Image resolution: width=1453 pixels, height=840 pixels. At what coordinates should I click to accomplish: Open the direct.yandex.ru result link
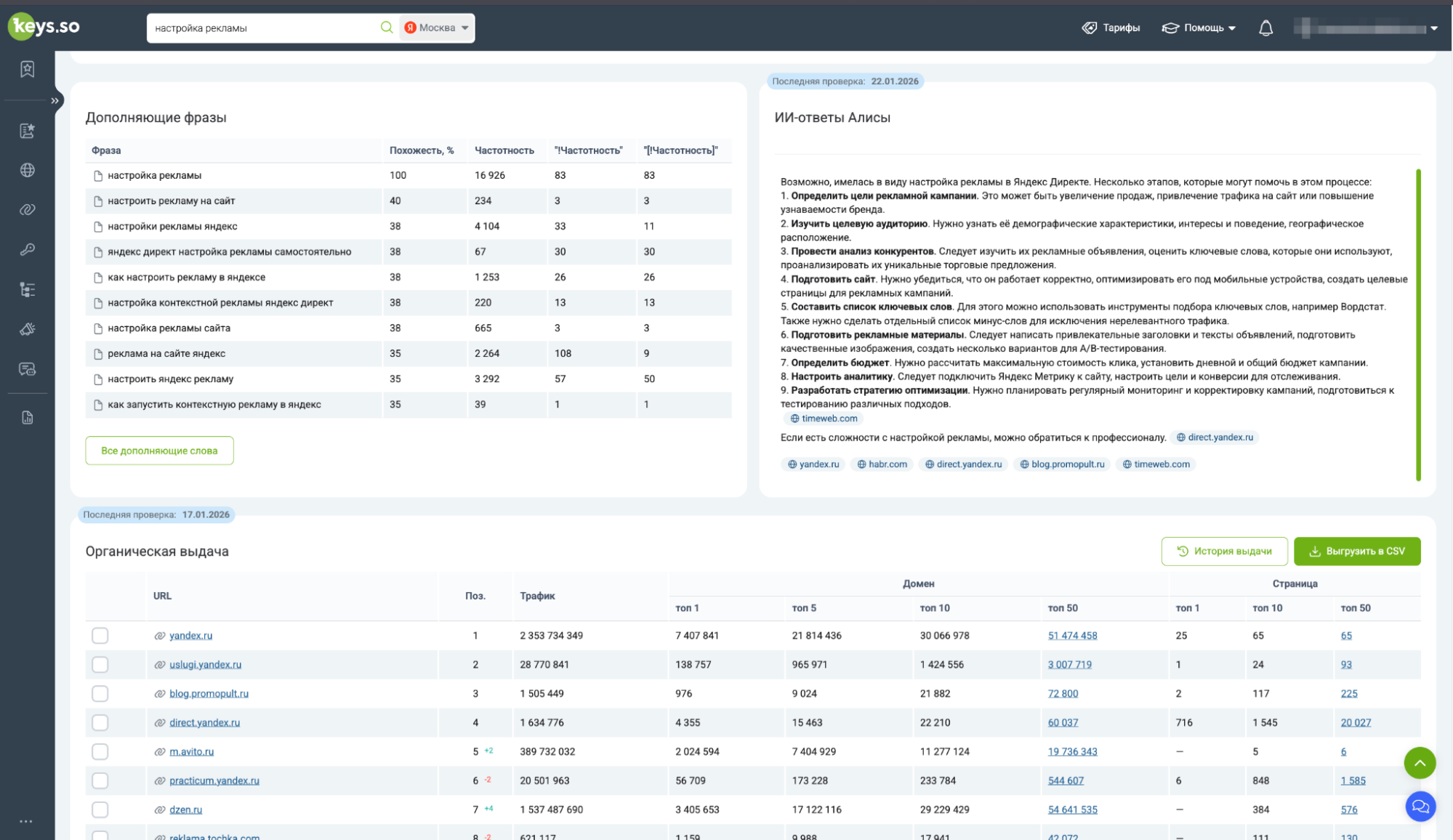click(x=204, y=723)
